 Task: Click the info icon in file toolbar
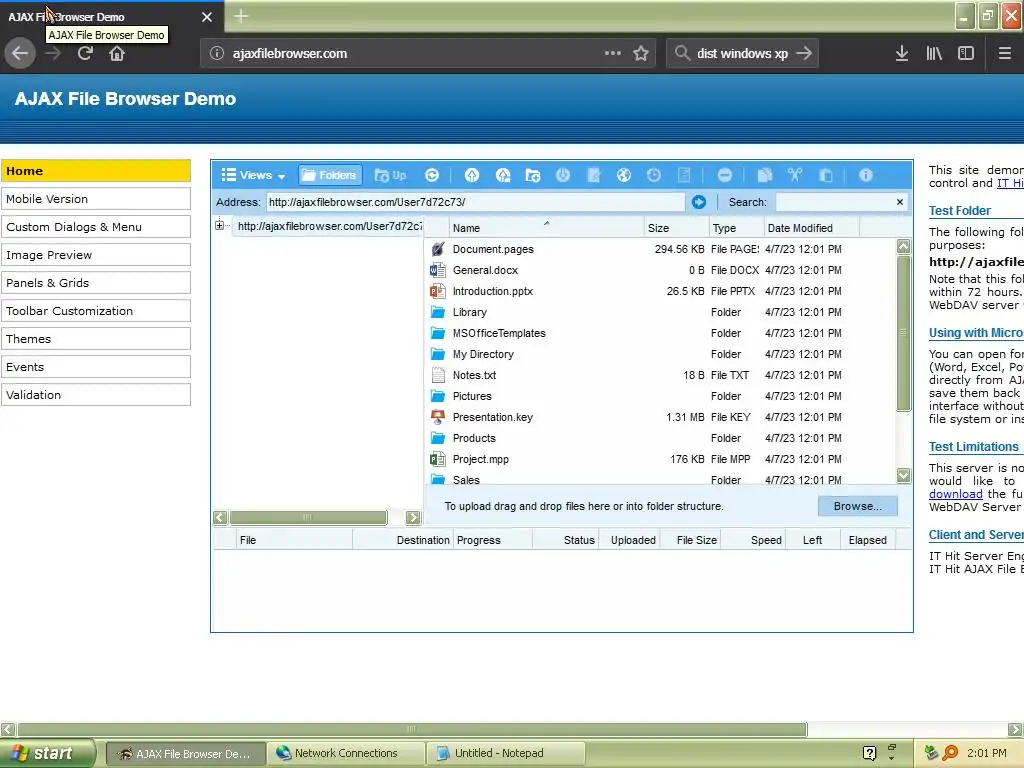[866, 175]
